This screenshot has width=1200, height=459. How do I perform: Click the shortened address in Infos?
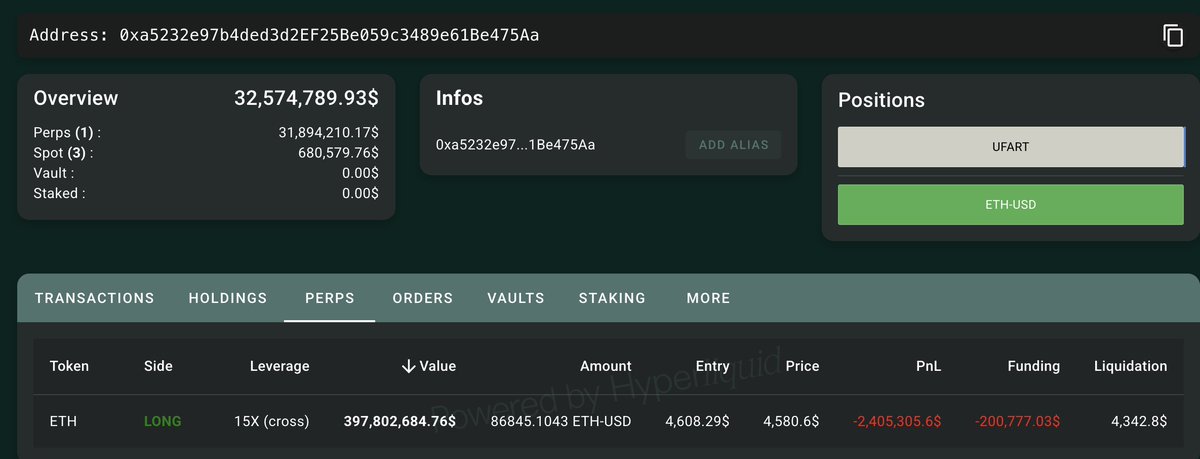tap(515, 145)
